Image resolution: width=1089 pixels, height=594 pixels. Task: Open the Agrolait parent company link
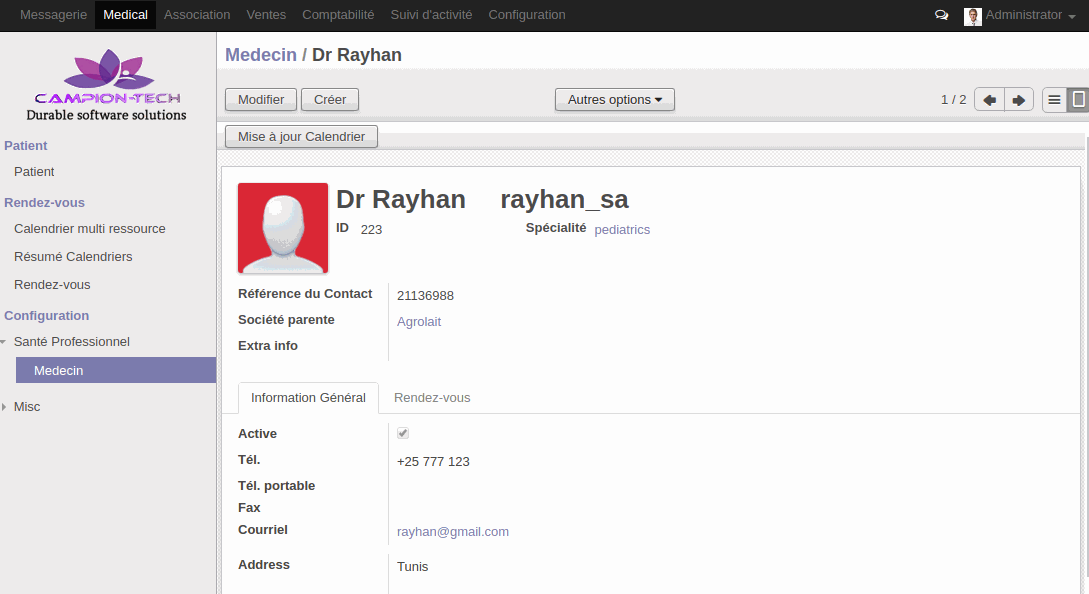(x=419, y=322)
